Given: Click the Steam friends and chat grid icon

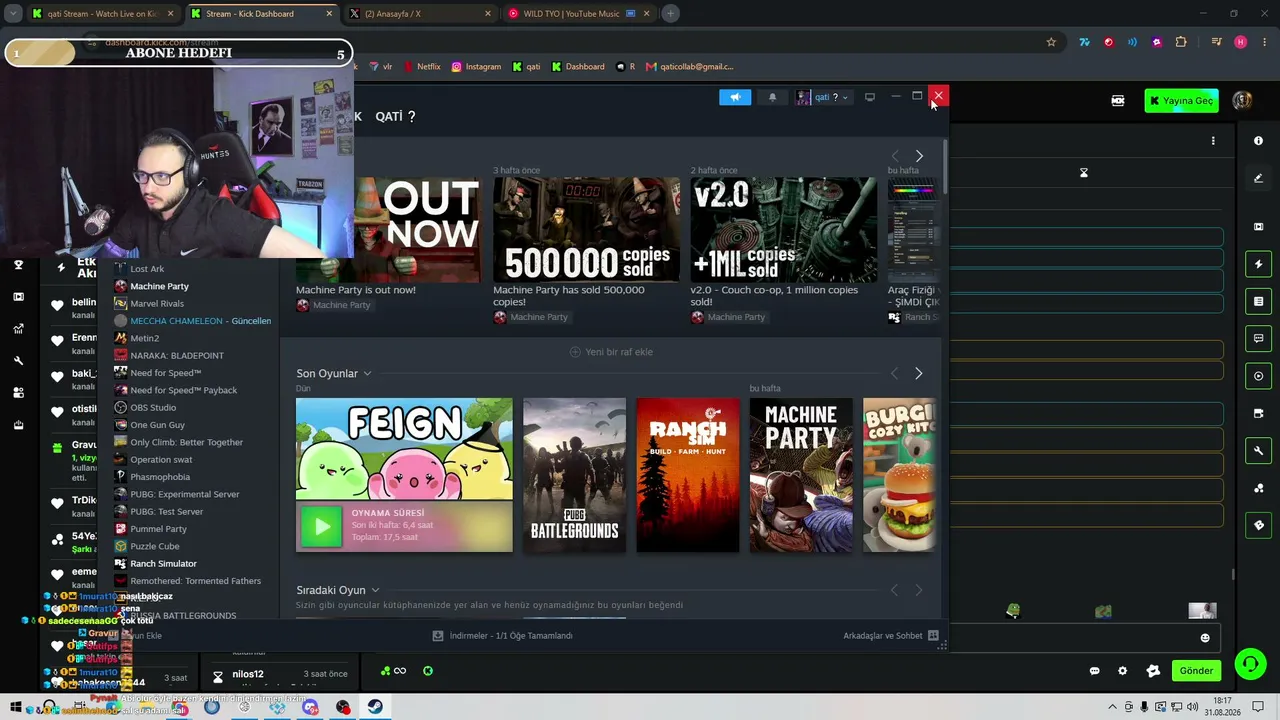Looking at the screenshot, I should coord(933,635).
